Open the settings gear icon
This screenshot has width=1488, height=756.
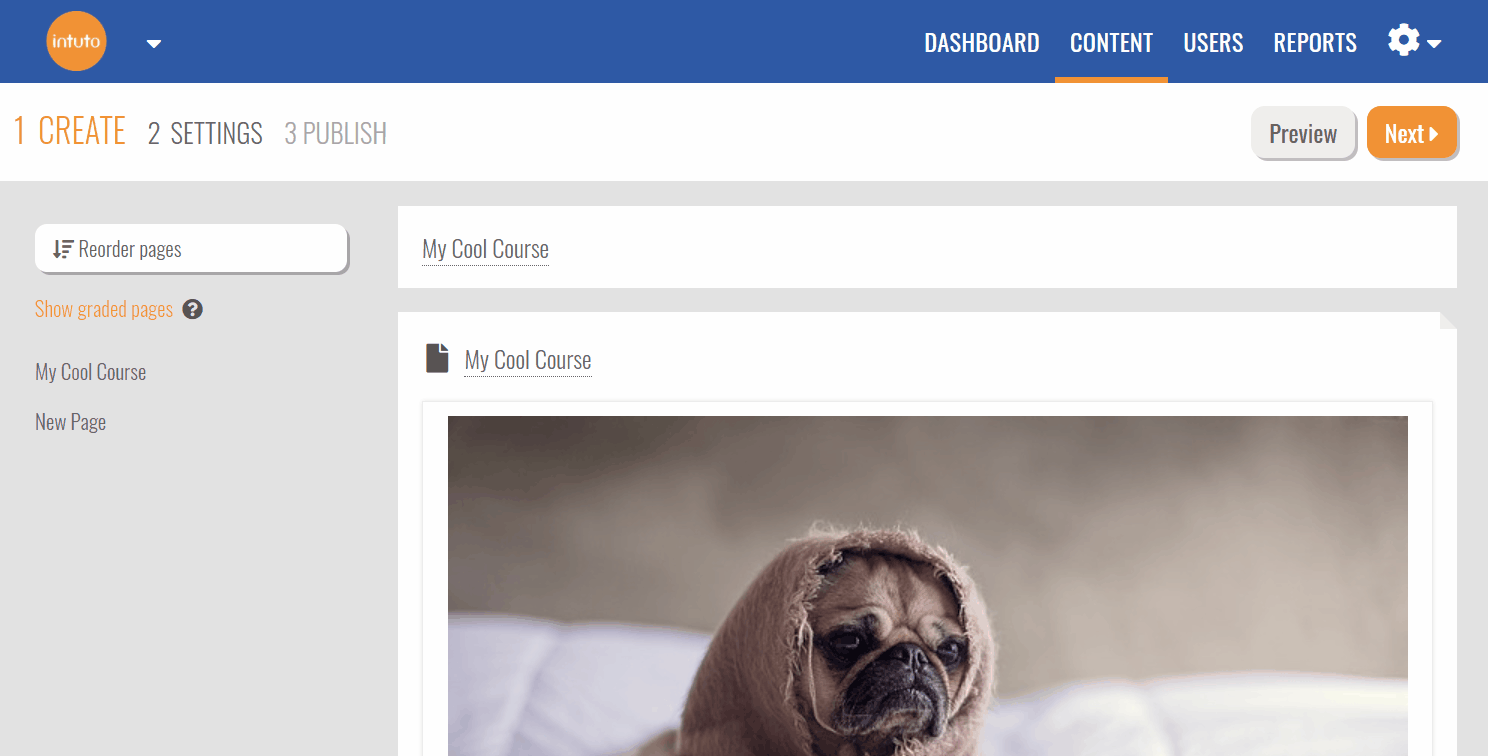(1403, 41)
